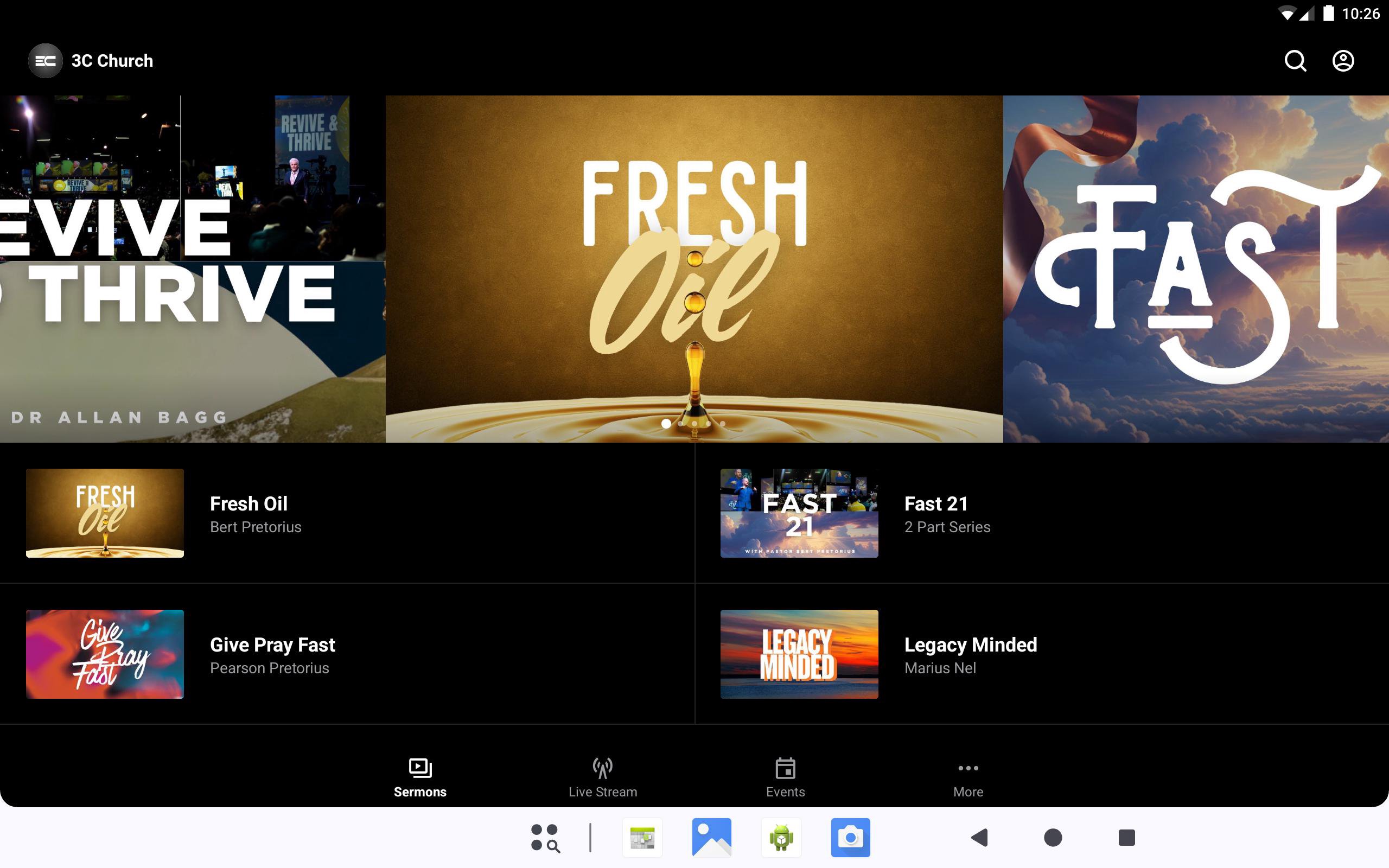The width and height of the screenshot is (1389, 868).
Task: Tap the Revive & Thrive banner
Action: 192,269
